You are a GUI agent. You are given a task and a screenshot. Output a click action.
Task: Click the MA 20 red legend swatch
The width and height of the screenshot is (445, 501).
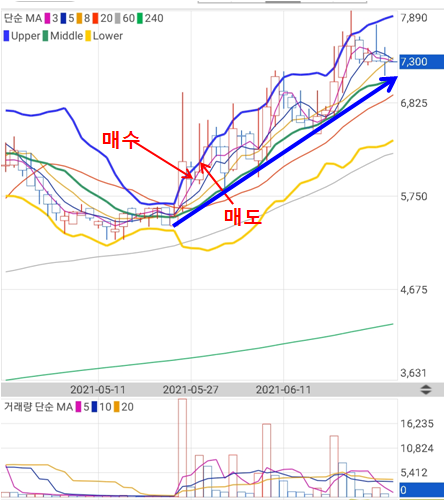[95, 18]
